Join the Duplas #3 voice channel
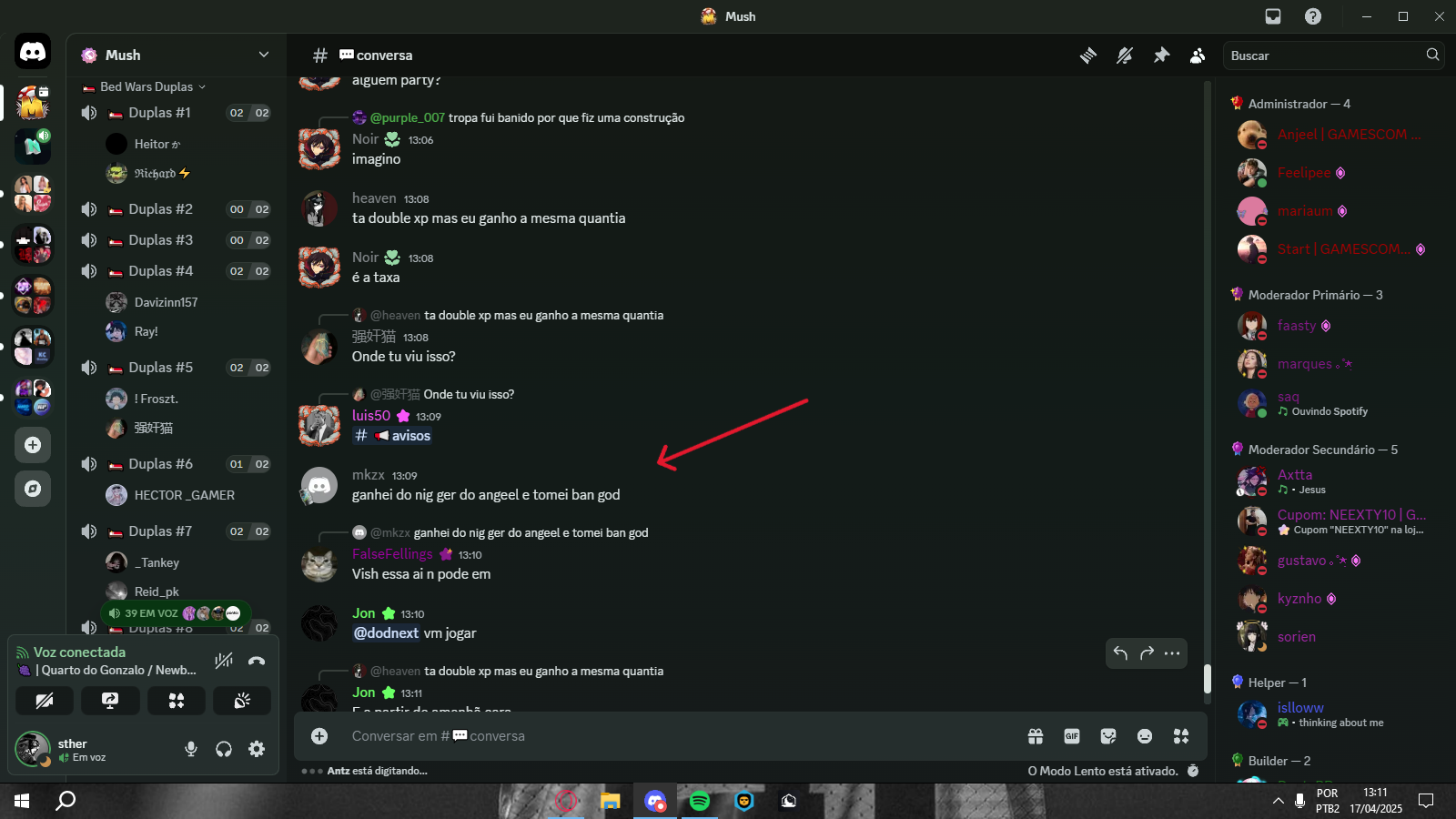Viewport: 1456px width, 819px height. [x=177, y=240]
